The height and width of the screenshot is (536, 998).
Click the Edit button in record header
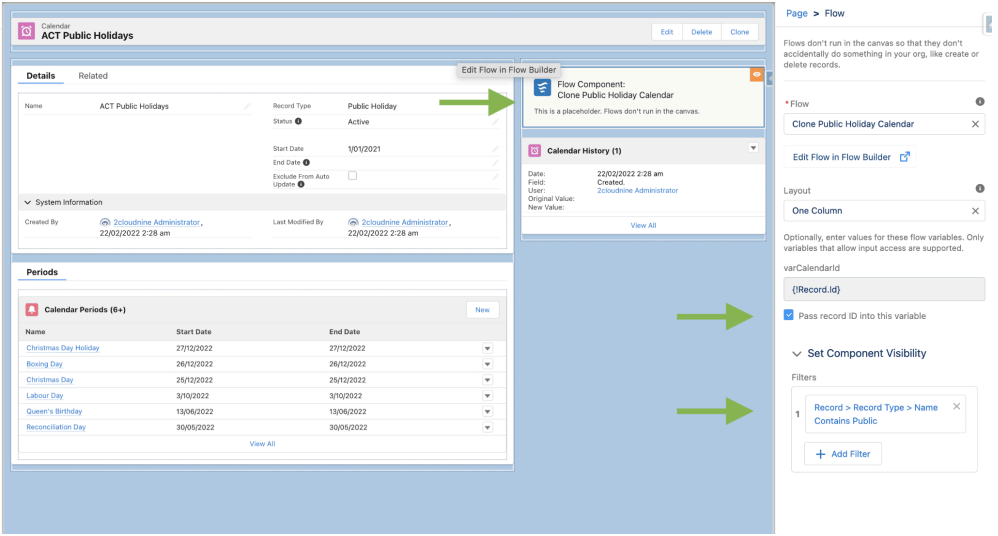click(x=666, y=32)
